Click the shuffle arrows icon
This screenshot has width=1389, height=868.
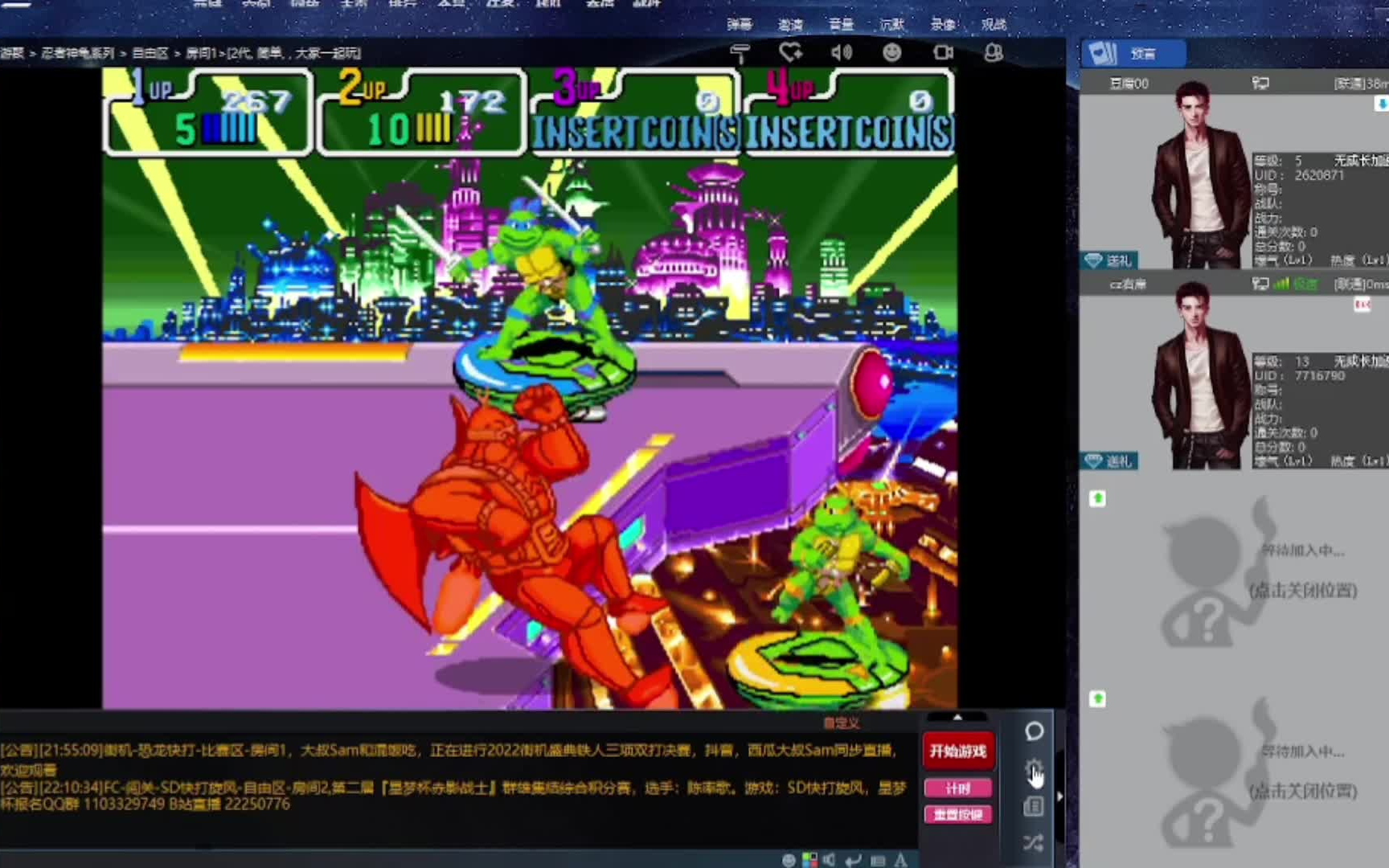[x=1034, y=842]
